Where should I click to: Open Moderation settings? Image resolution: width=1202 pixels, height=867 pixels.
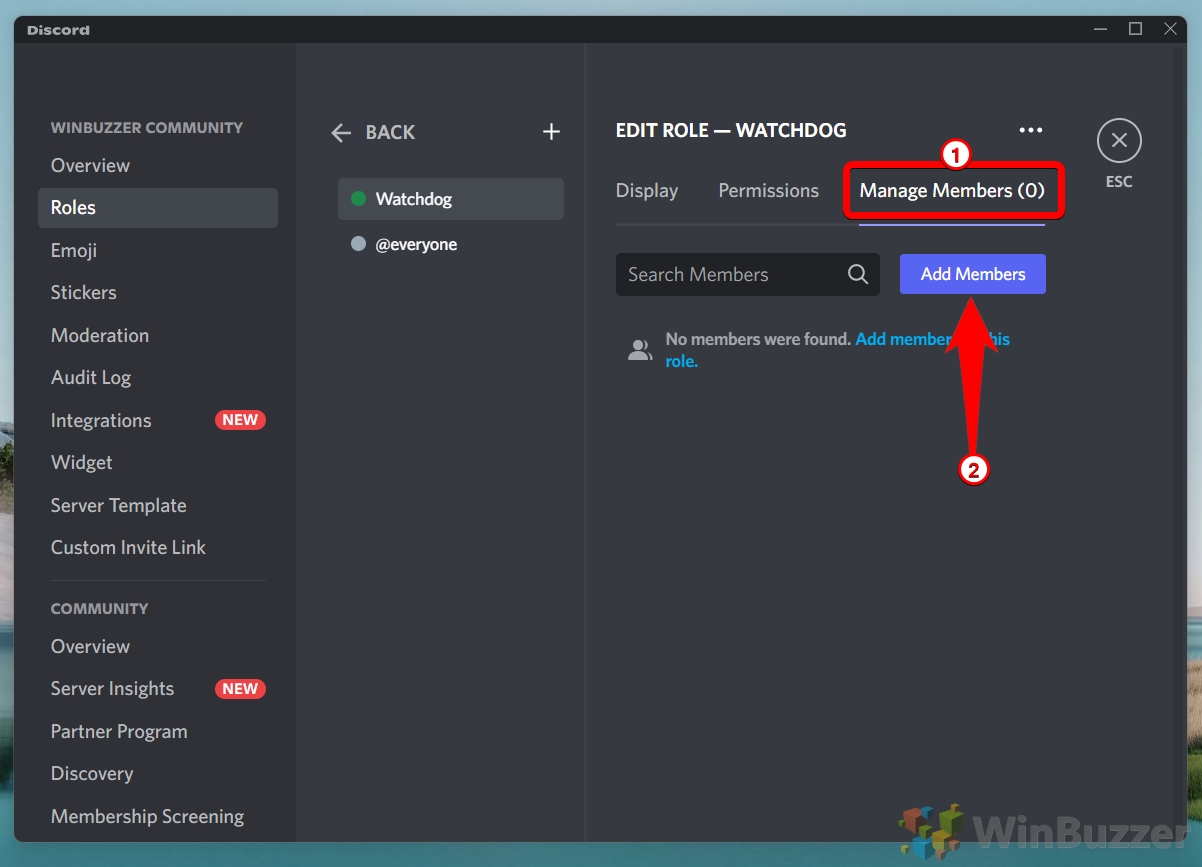click(x=158, y=335)
